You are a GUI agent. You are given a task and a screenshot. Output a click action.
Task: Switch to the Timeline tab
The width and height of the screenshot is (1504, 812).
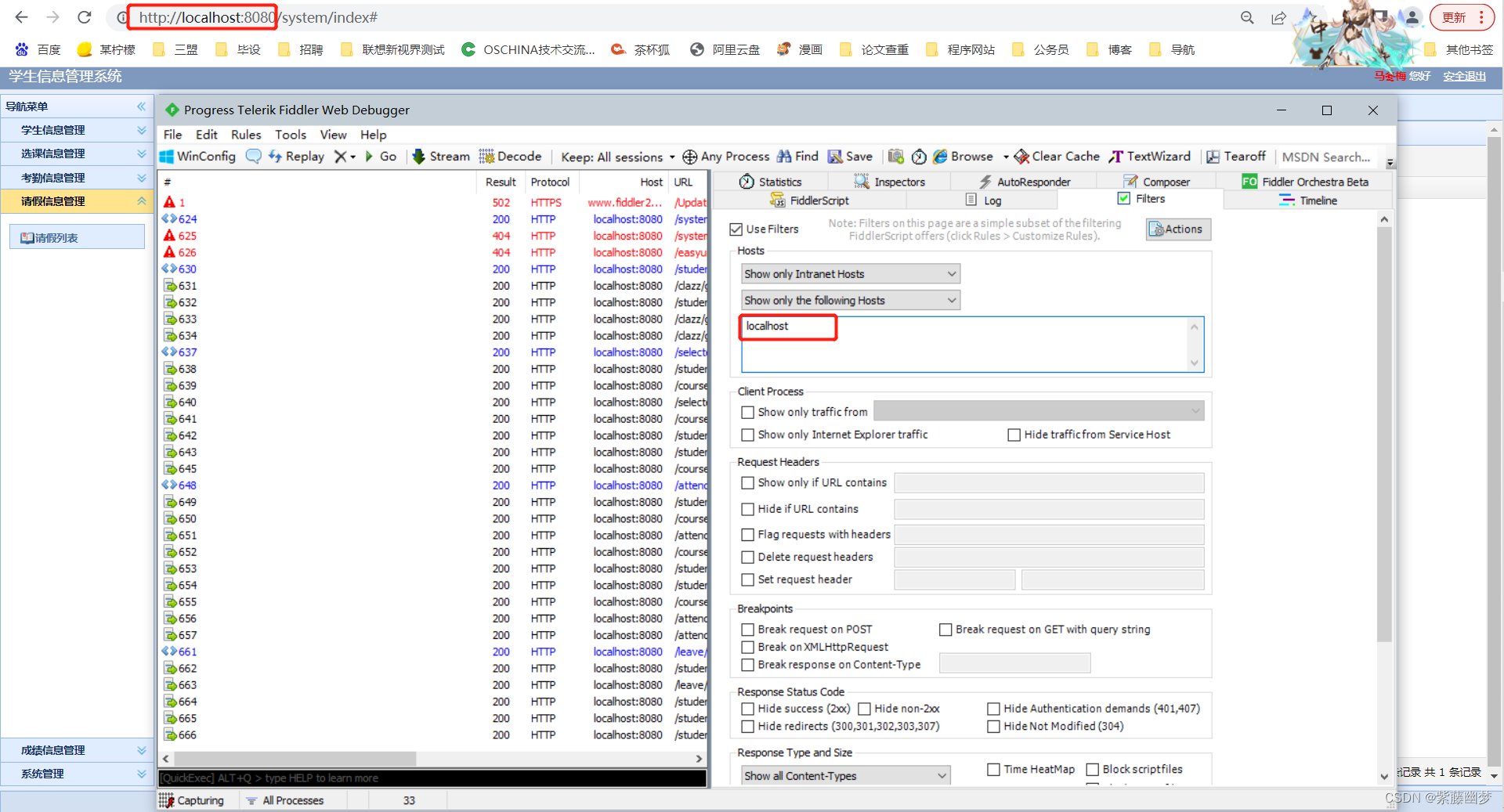tap(1309, 200)
